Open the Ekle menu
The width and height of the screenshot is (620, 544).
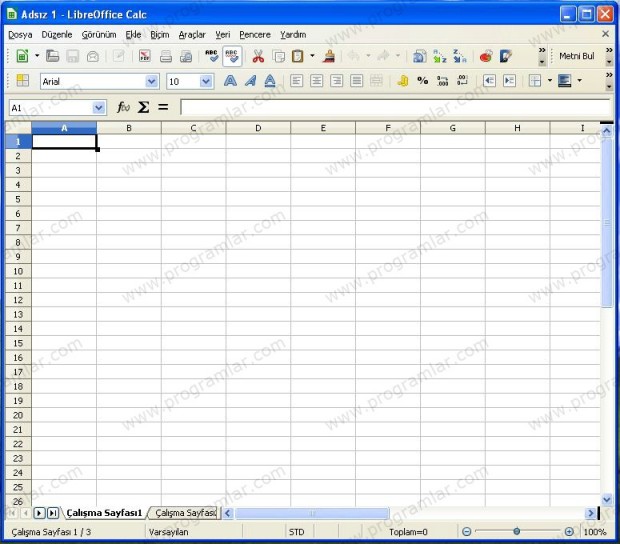[133, 35]
